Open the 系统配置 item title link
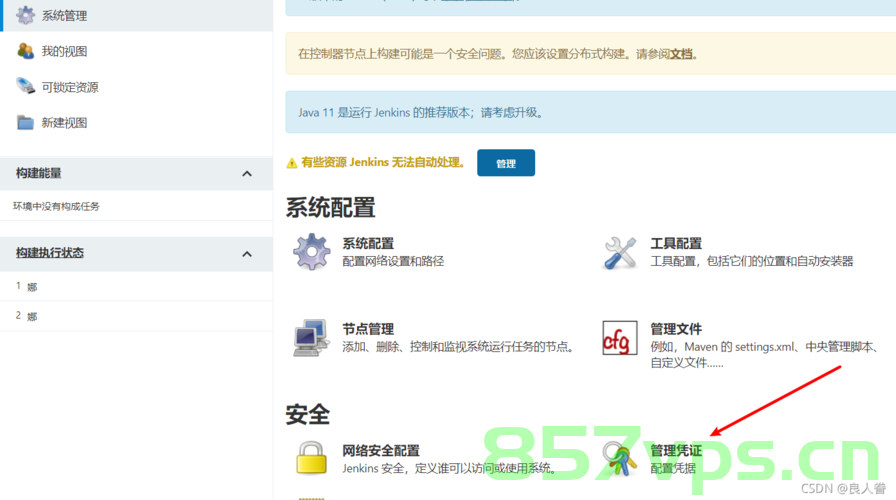Image resolution: width=896 pixels, height=500 pixels. 368,243
